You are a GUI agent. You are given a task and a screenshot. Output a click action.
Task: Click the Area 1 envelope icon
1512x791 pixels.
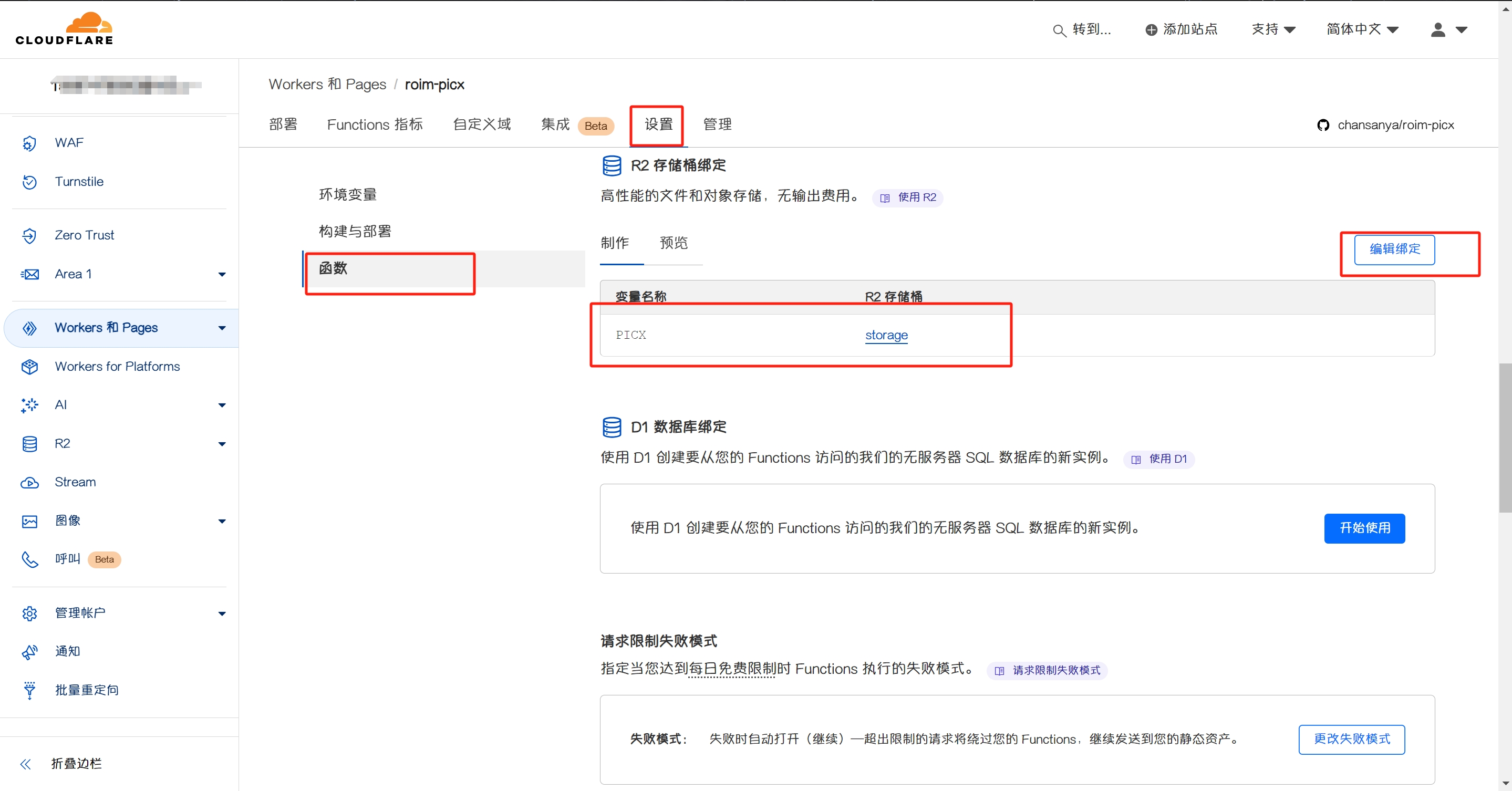(29, 274)
